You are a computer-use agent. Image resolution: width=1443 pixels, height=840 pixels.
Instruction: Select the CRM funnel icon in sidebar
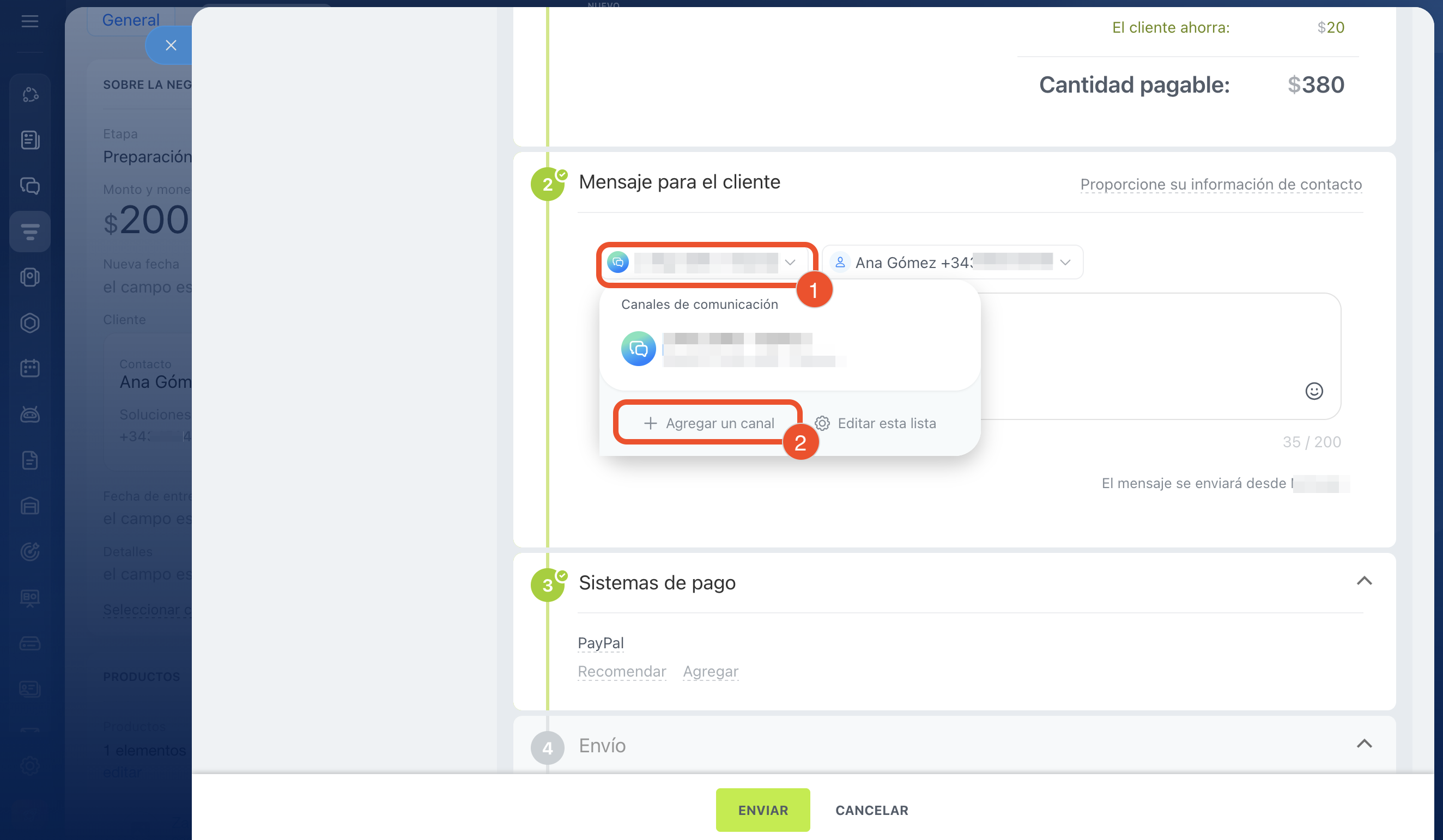30,232
